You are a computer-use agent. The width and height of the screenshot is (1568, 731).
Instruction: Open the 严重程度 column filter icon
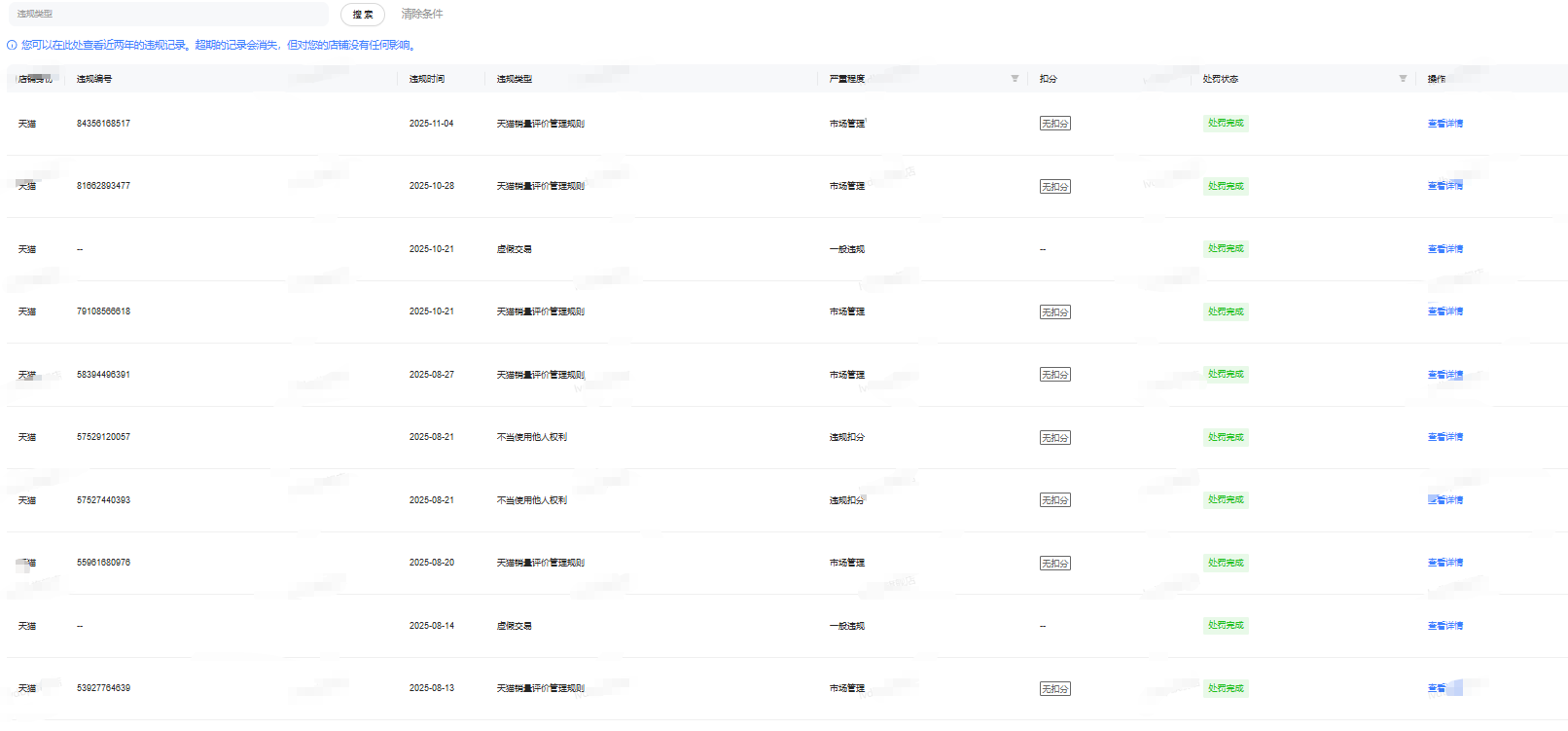pos(1015,79)
